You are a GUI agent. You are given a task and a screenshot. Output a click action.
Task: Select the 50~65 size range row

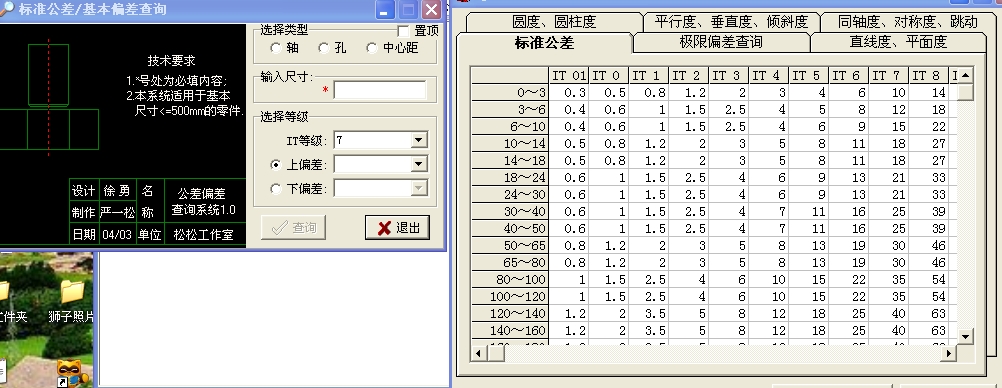coord(510,245)
